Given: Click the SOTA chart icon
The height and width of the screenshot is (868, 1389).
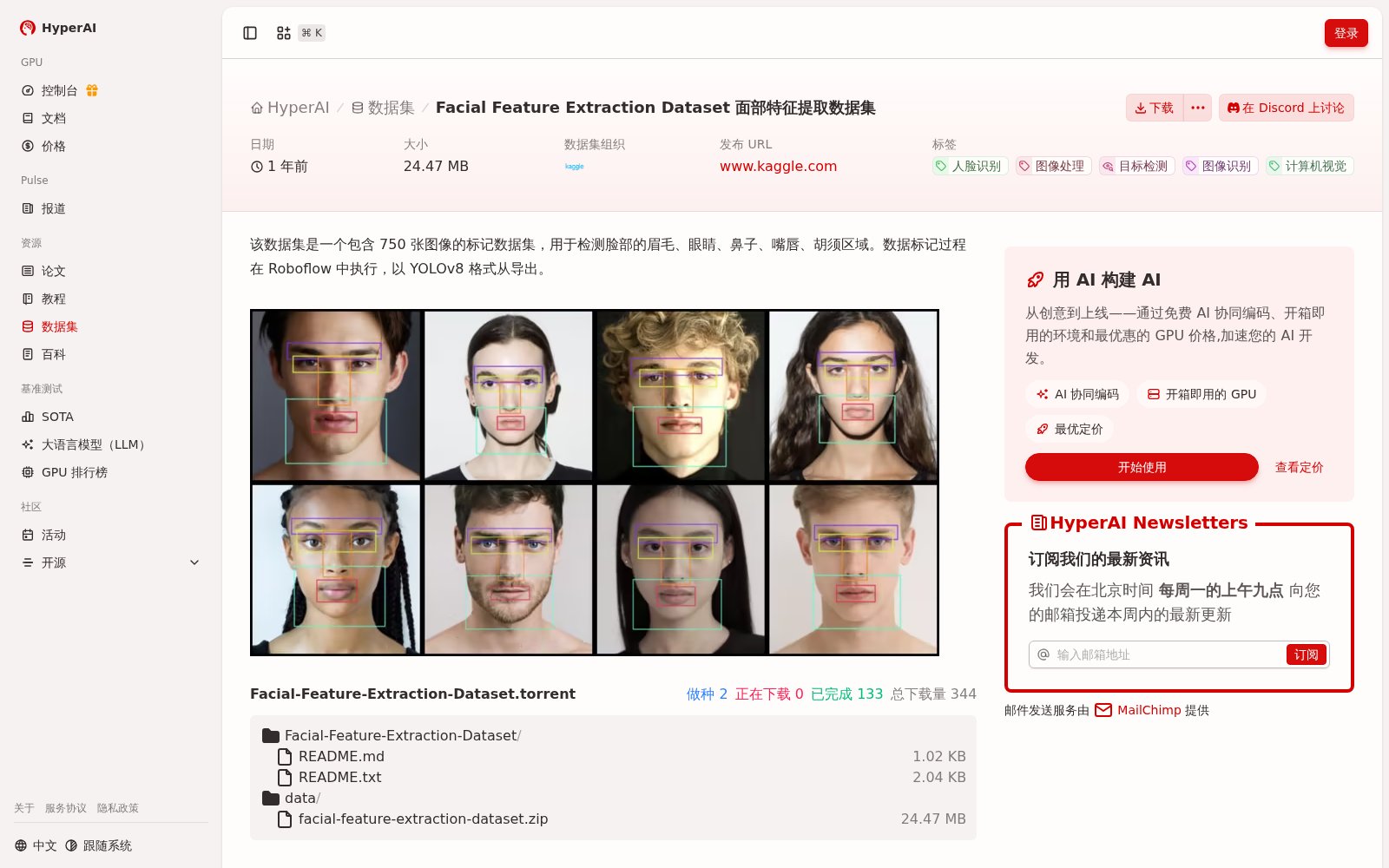Looking at the screenshot, I should tap(28, 417).
